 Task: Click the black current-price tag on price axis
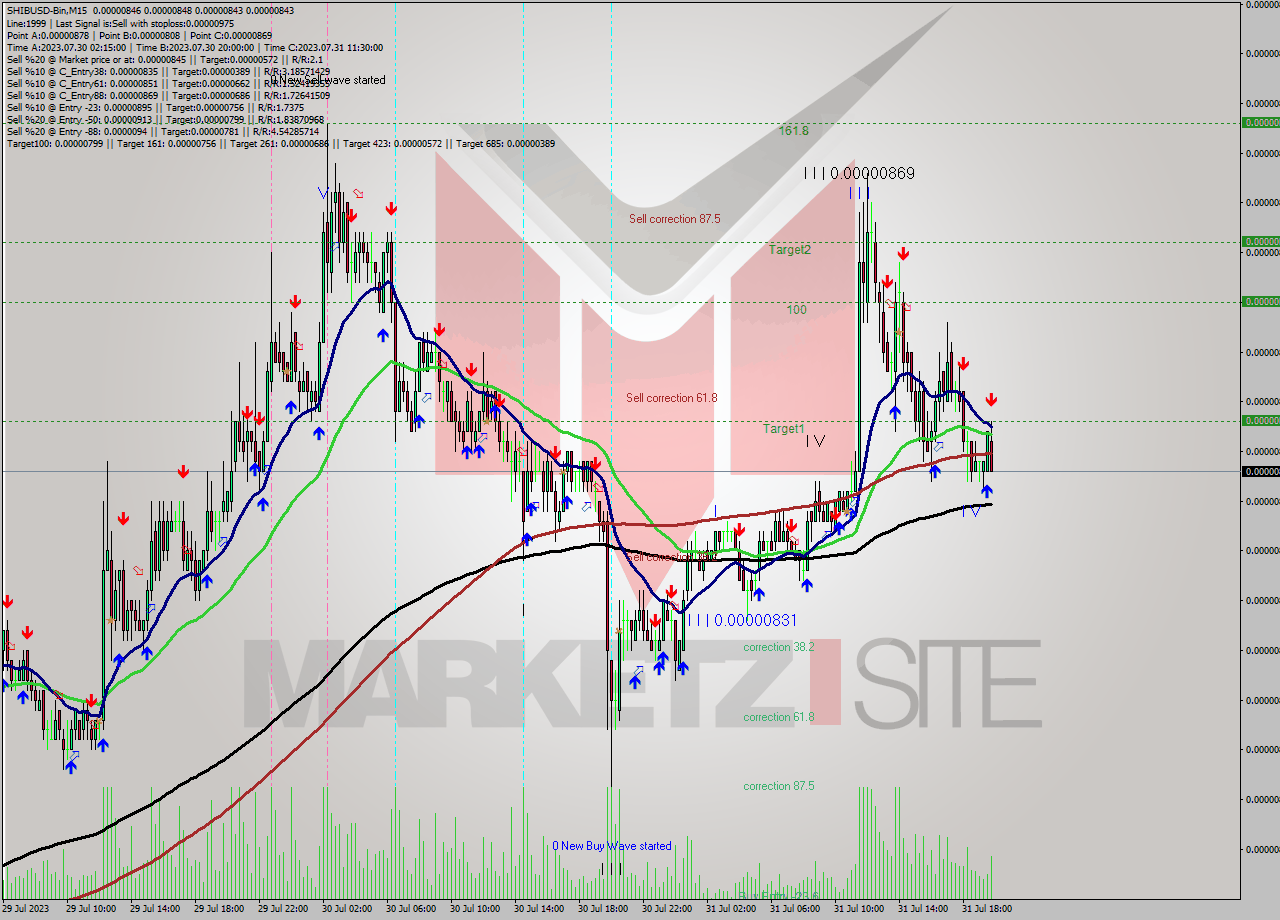[1260, 471]
